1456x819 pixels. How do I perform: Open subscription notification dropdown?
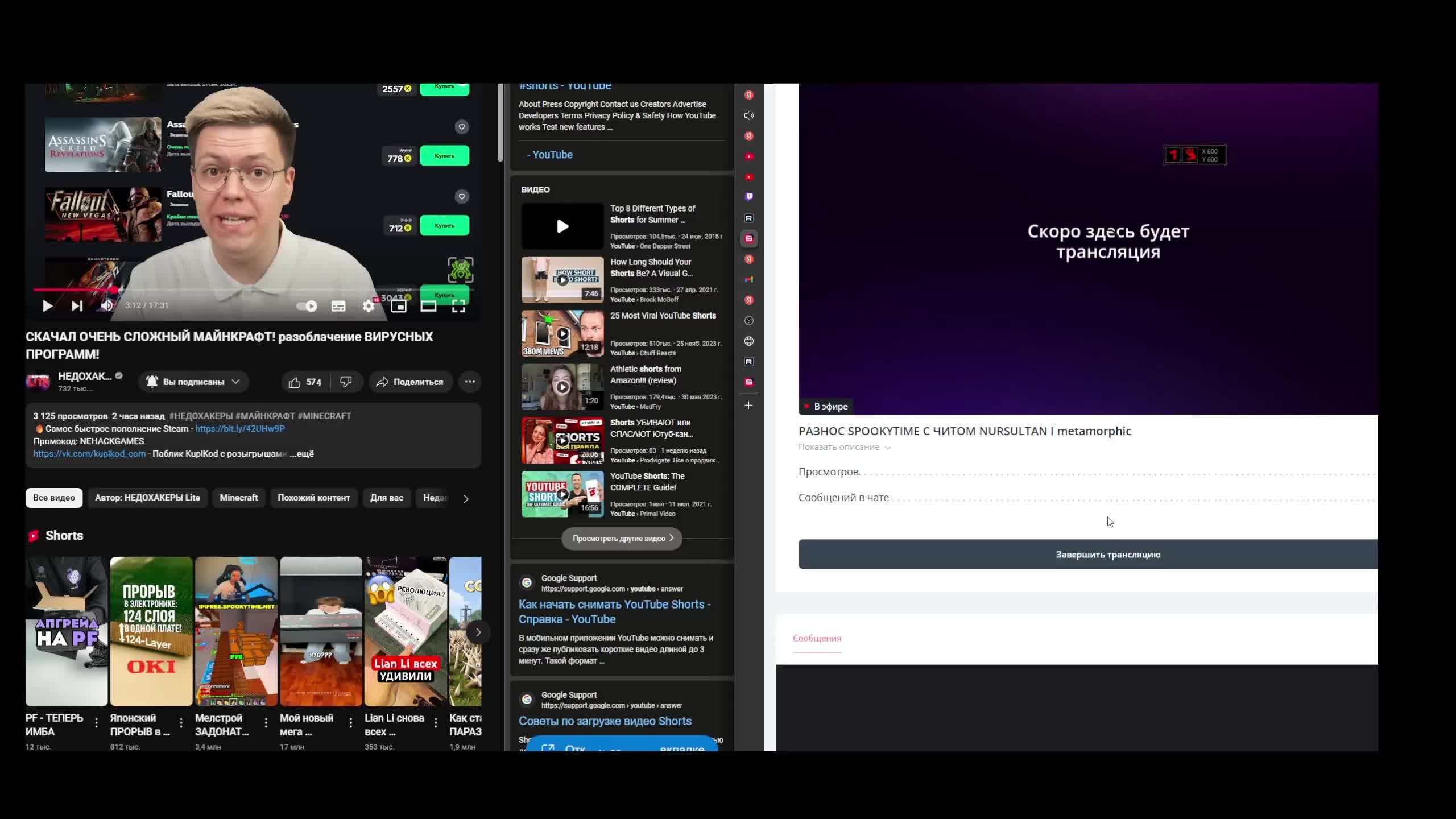(193, 382)
